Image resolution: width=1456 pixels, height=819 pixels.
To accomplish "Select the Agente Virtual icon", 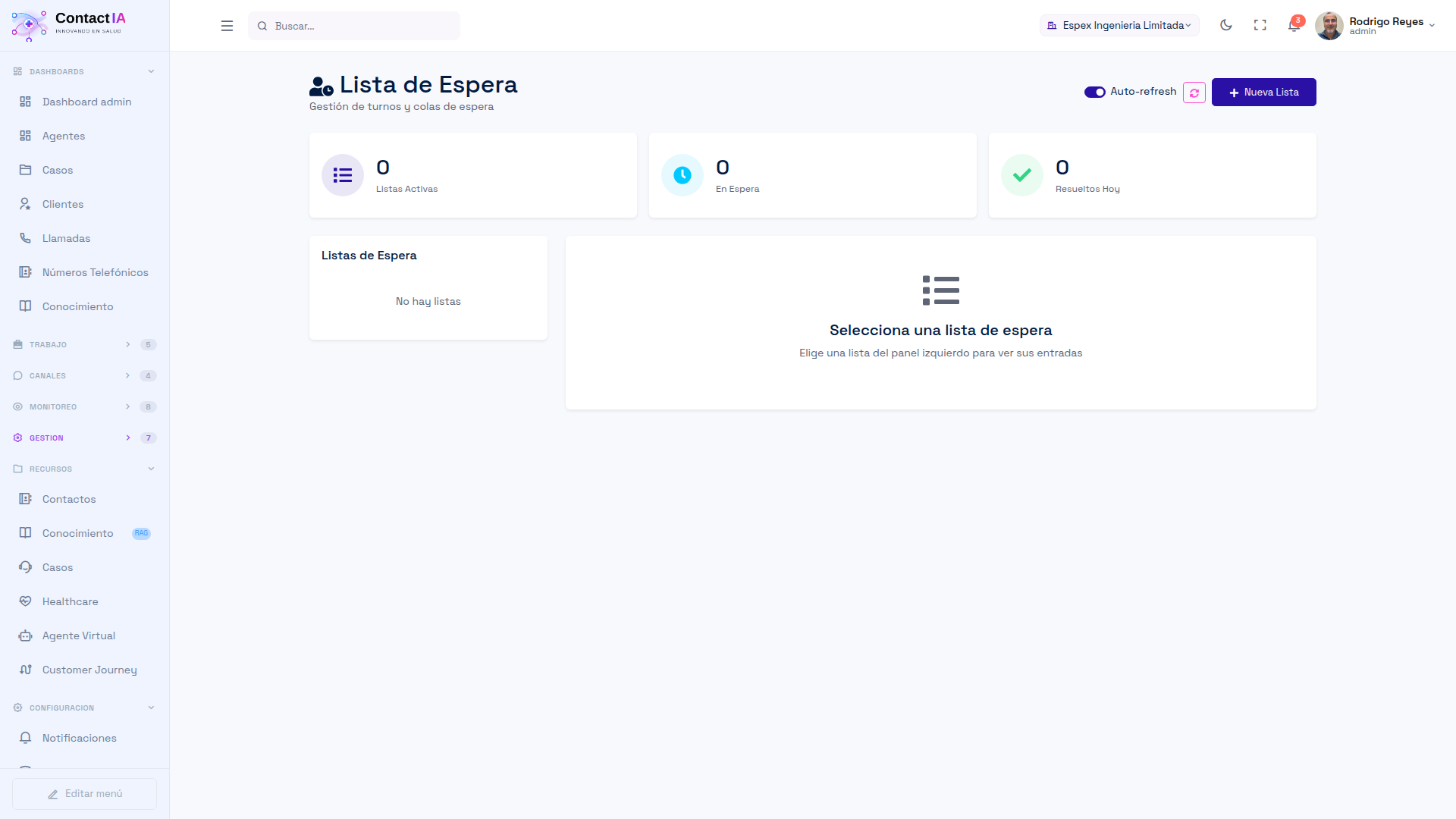I will [x=26, y=635].
